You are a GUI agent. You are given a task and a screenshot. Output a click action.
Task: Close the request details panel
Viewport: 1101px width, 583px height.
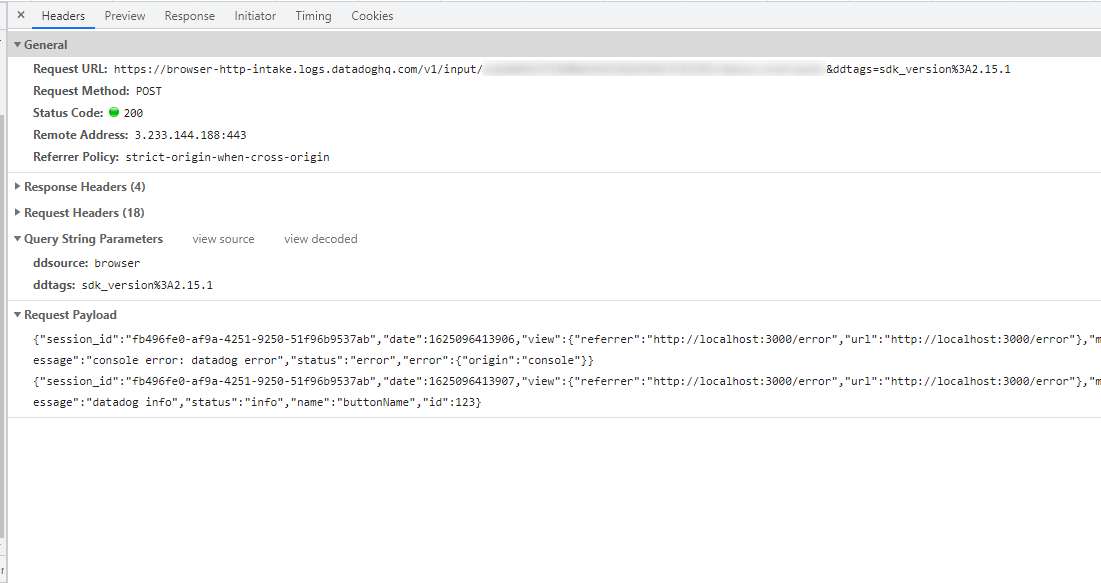click(x=21, y=15)
